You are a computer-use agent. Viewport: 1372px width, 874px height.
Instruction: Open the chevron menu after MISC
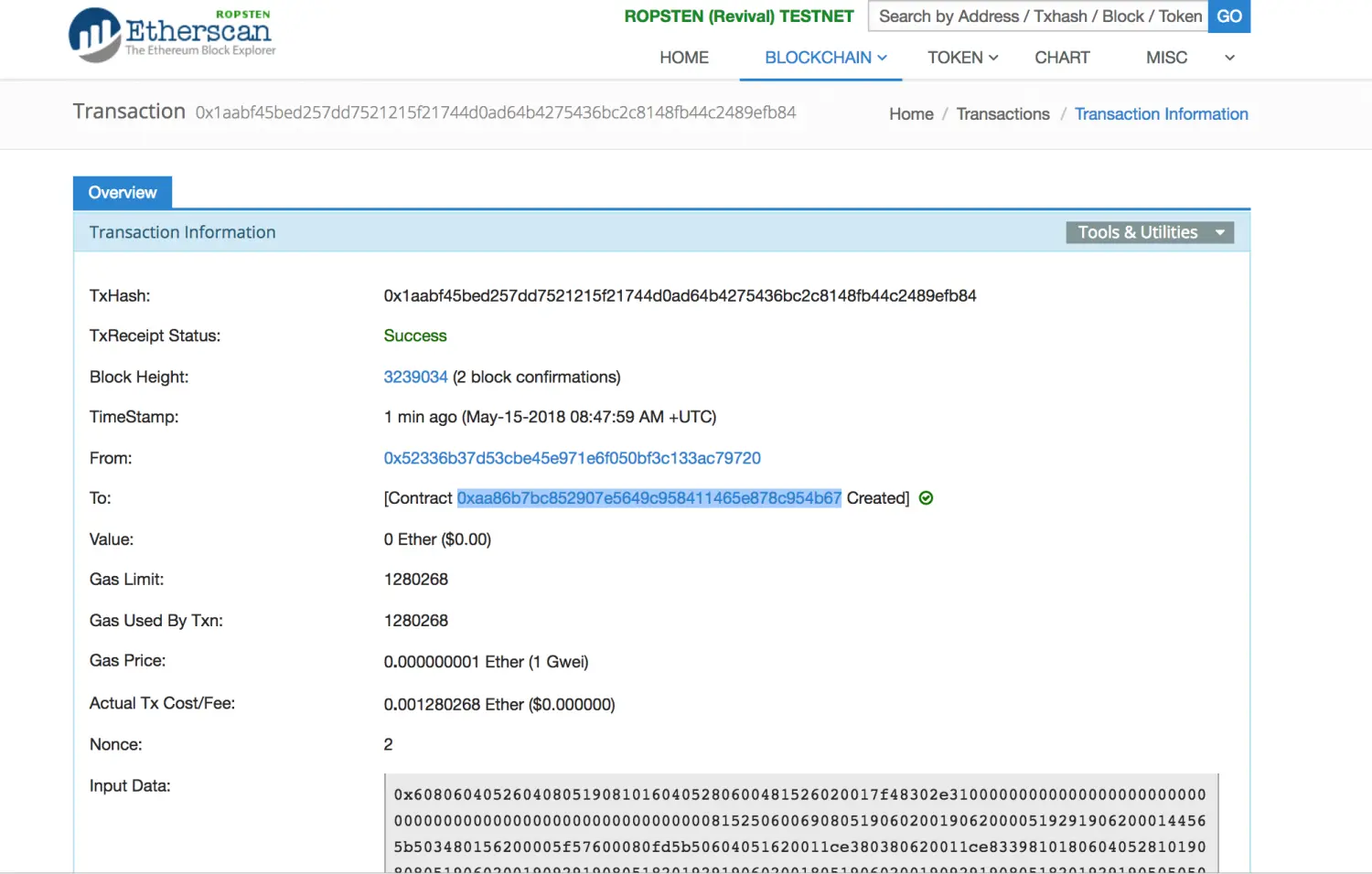pos(1229,58)
